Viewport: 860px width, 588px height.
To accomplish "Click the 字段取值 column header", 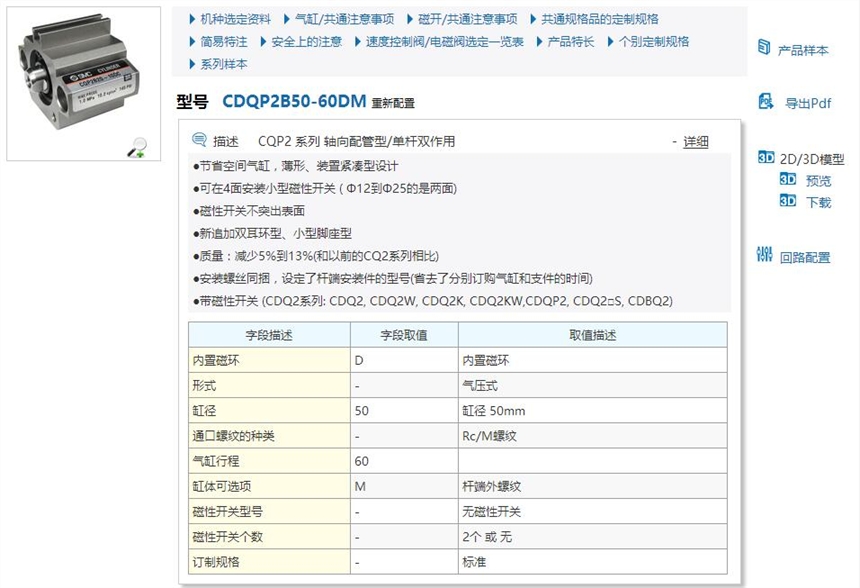I will coord(404,335).
